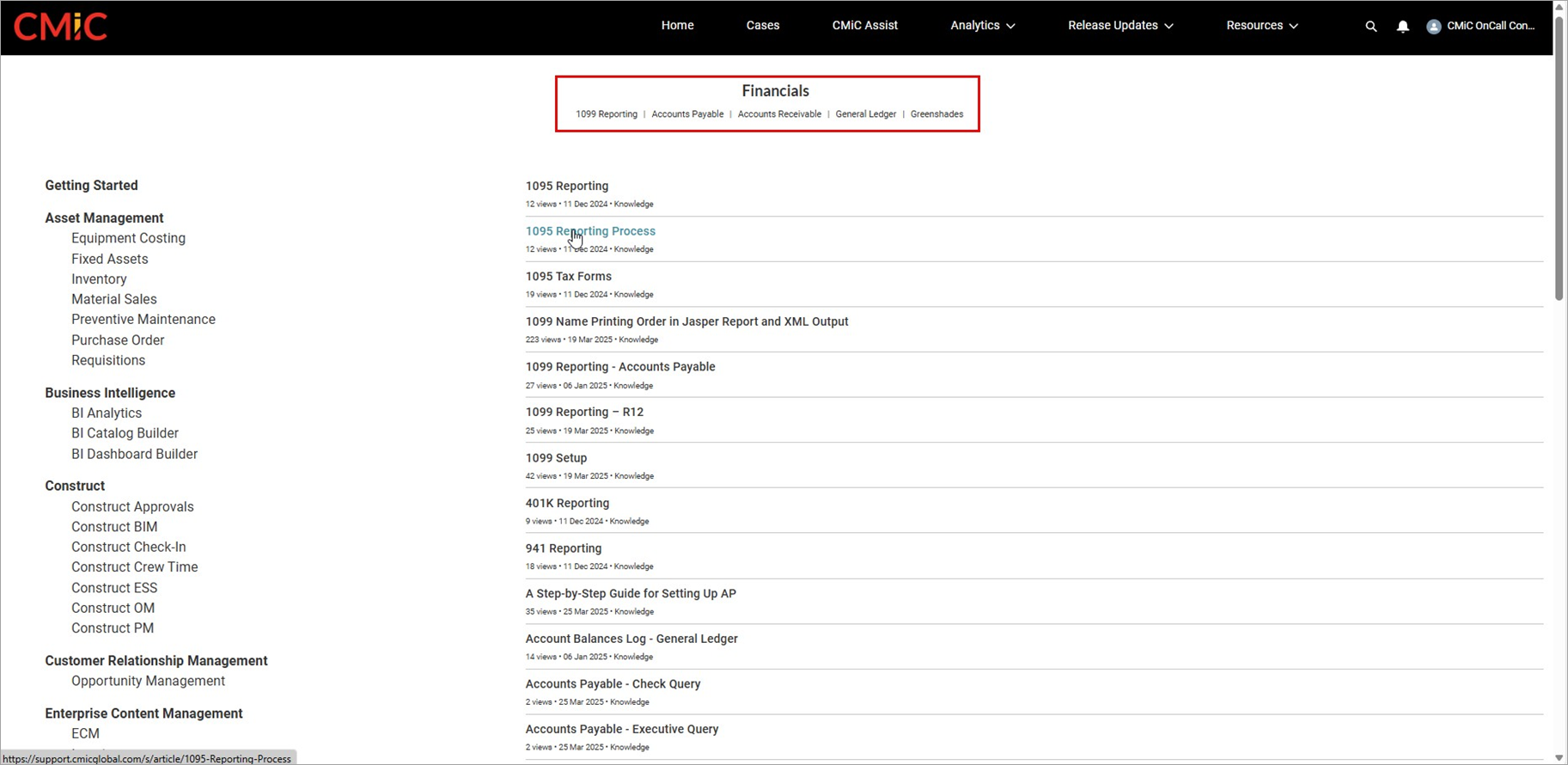Click the user profile avatar icon

pyautogui.click(x=1434, y=27)
